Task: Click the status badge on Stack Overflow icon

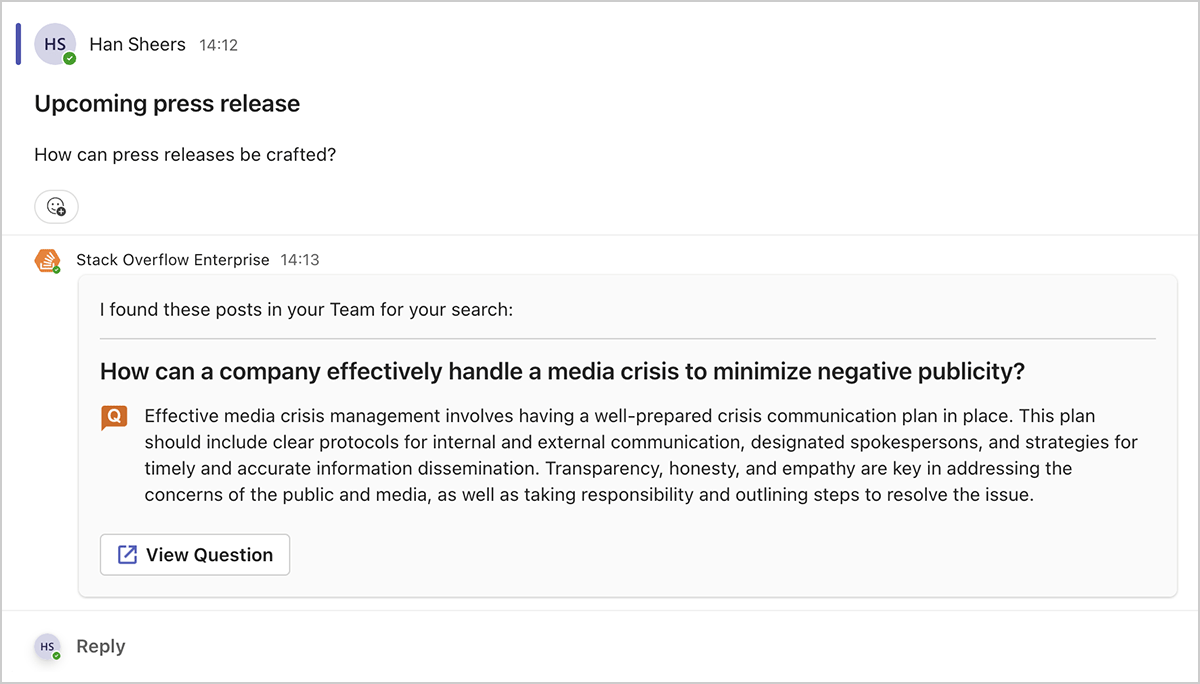Action: coord(57,270)
